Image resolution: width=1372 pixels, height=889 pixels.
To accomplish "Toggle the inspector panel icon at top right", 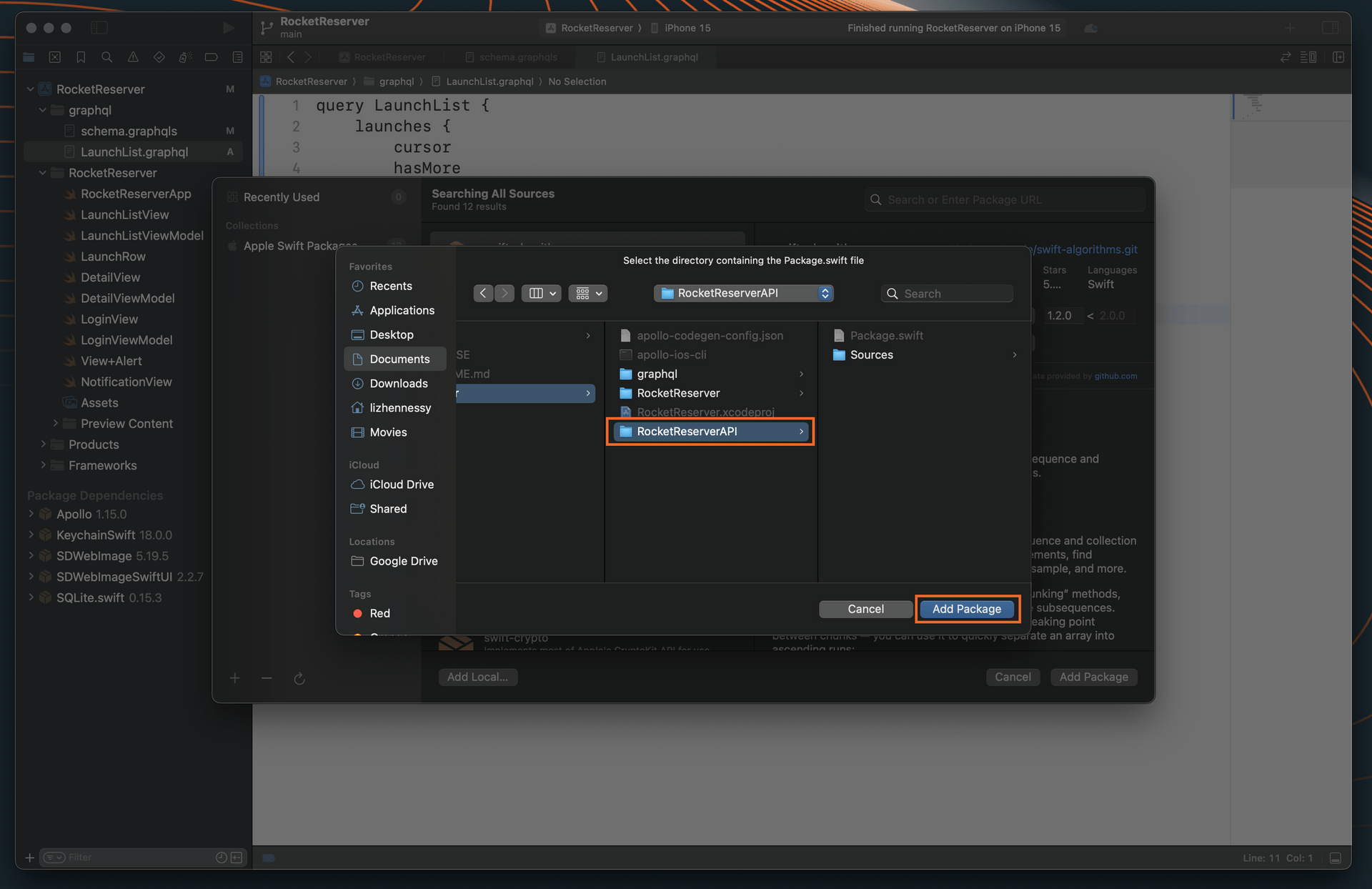I will pyautogui.click(x=1330, y=28).
